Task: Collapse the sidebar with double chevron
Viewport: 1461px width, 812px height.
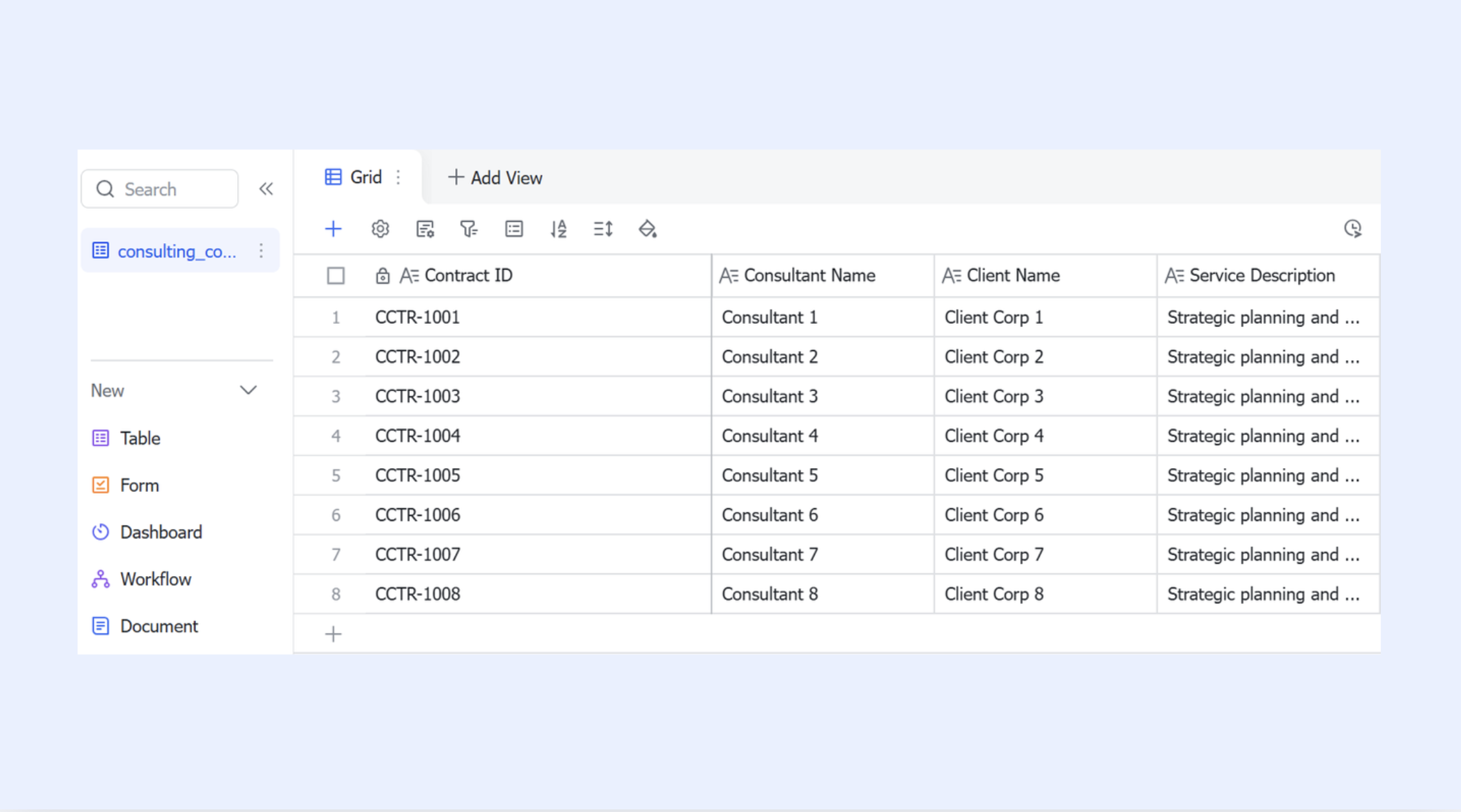Action: (266, 189)
